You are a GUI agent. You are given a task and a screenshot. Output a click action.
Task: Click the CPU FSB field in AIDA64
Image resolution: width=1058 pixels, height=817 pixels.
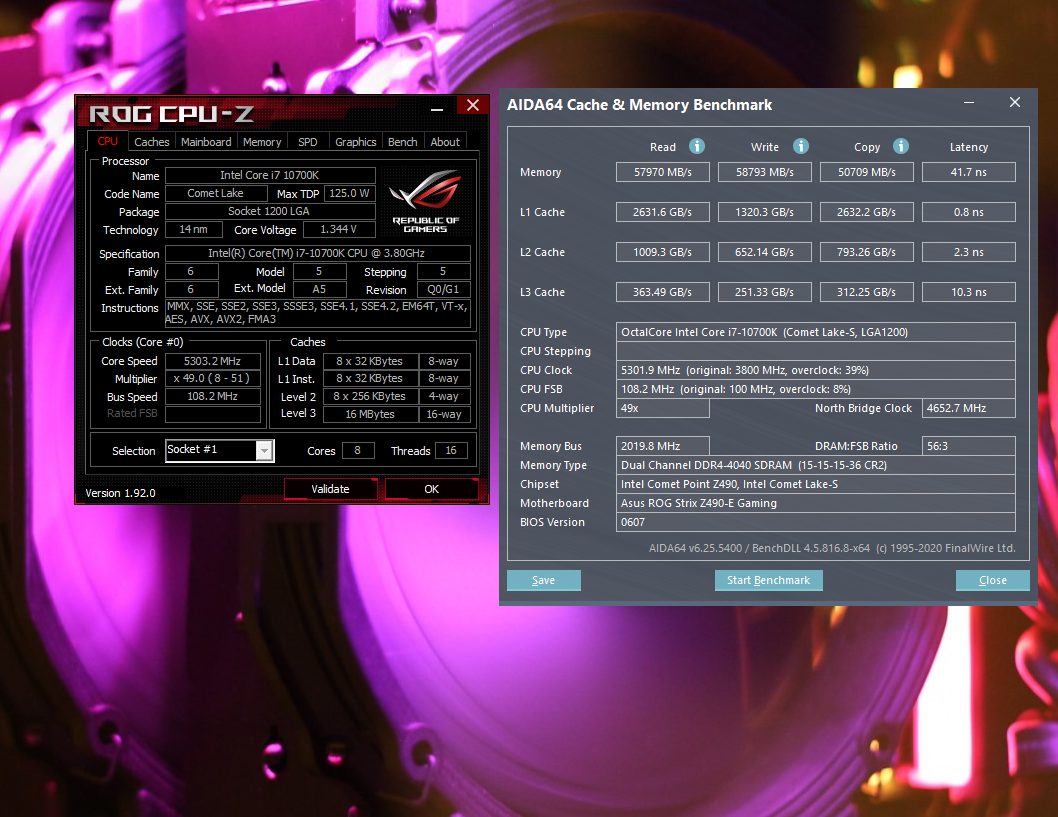816,389
